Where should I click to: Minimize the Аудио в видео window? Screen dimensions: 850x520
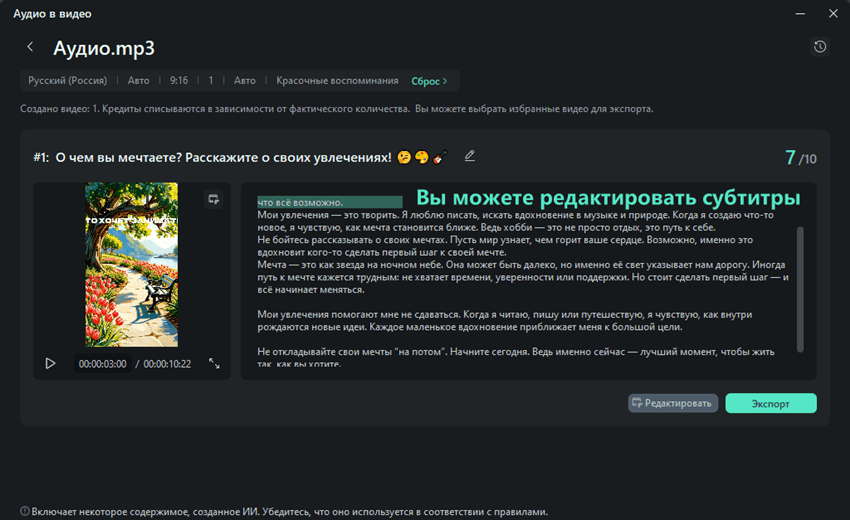pyautogui.click(x=798, y=13)
